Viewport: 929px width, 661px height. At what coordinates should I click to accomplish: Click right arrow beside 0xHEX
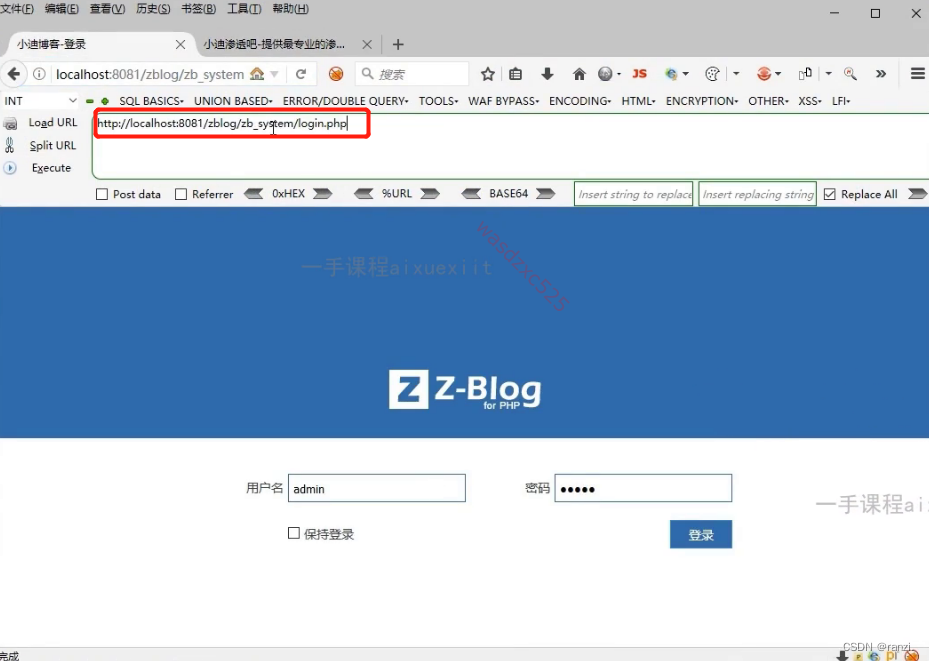322,194
